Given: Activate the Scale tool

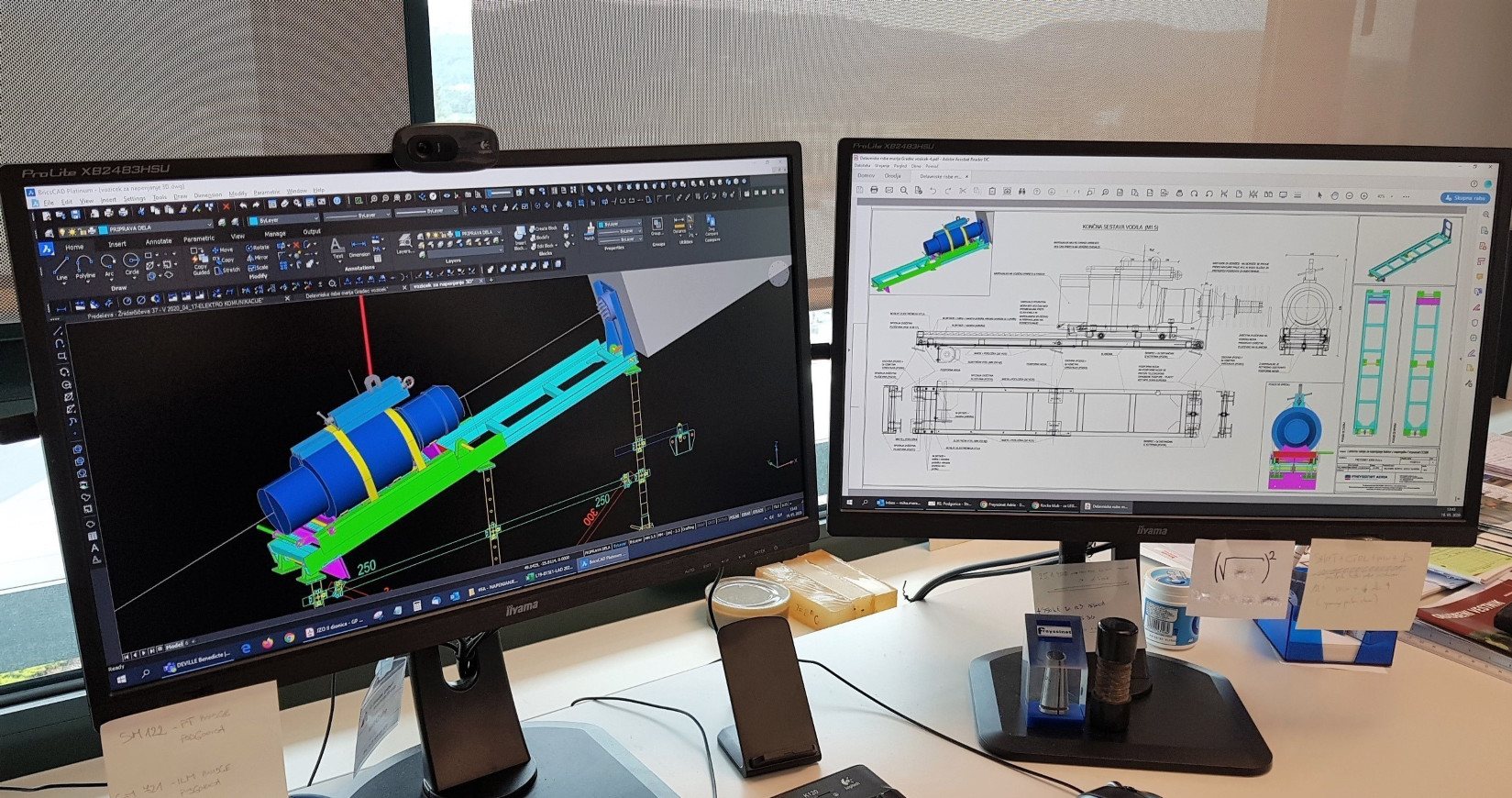Looking at the screenshot, I should pos(258,268).
